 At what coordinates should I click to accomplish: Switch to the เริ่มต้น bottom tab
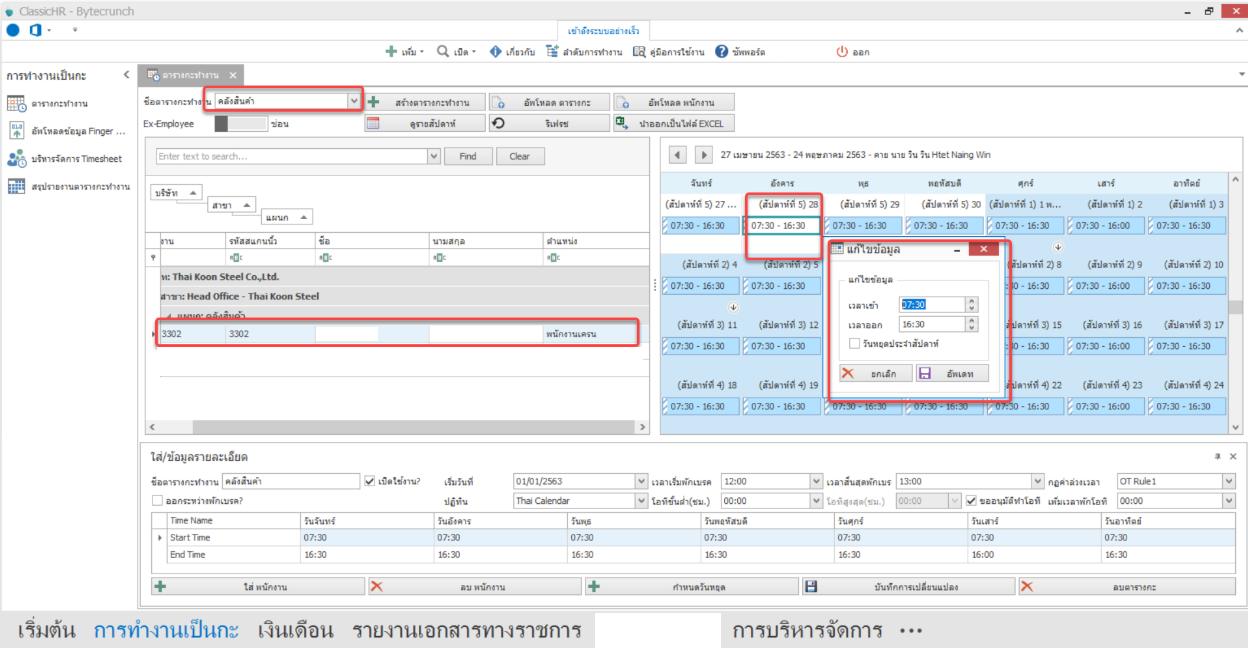[x=47, y=631]
